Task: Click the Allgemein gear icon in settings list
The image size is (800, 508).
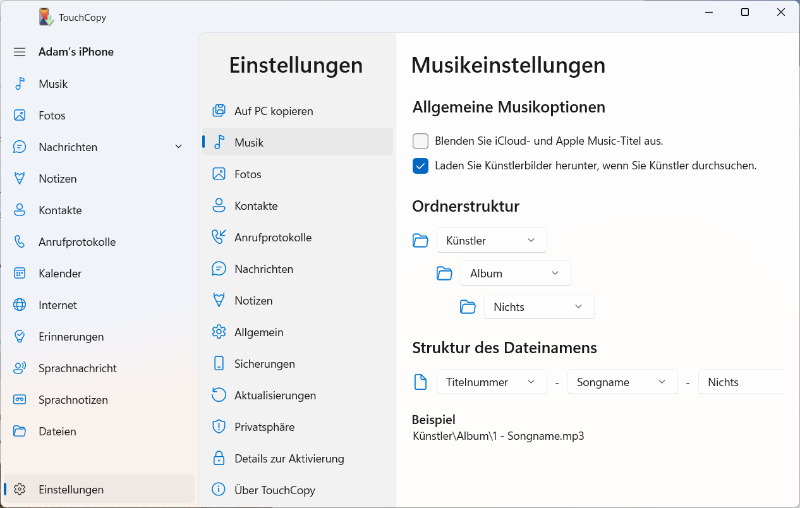Action: click(219, 332)
